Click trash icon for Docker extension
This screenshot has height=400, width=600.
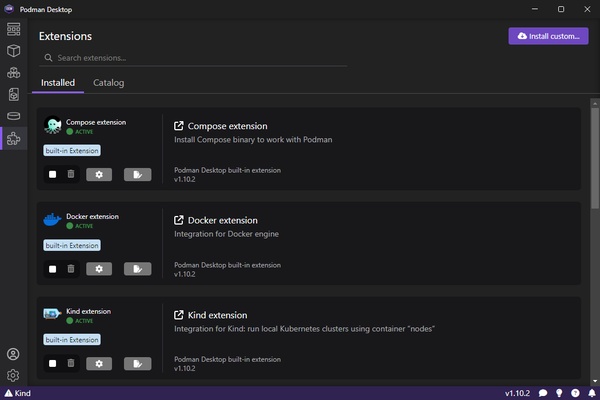tap(71, 269)
